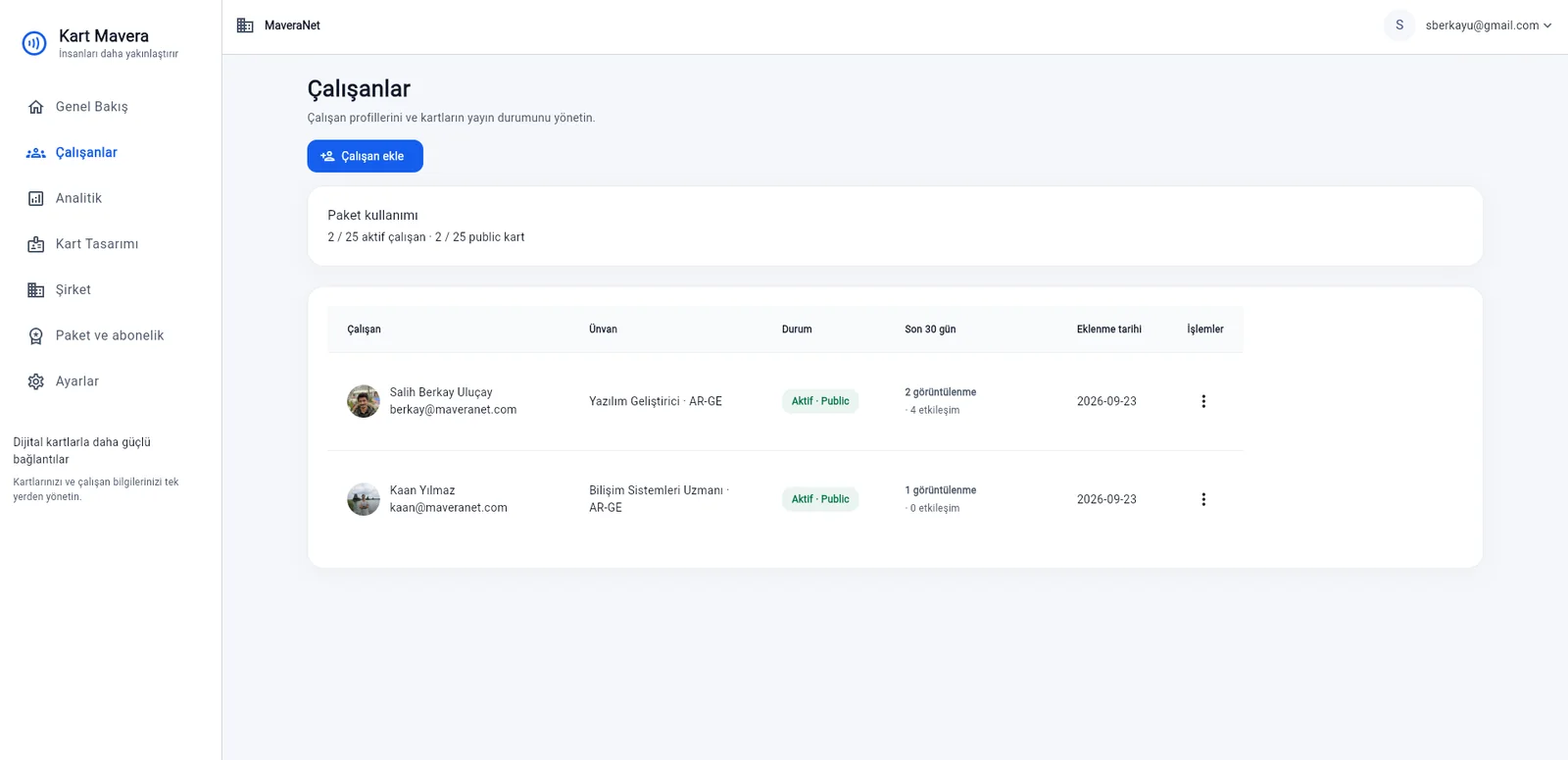
Task: Click the building icon next to MaveraNet
Action: pyautogui.click(x=245, y=25)
